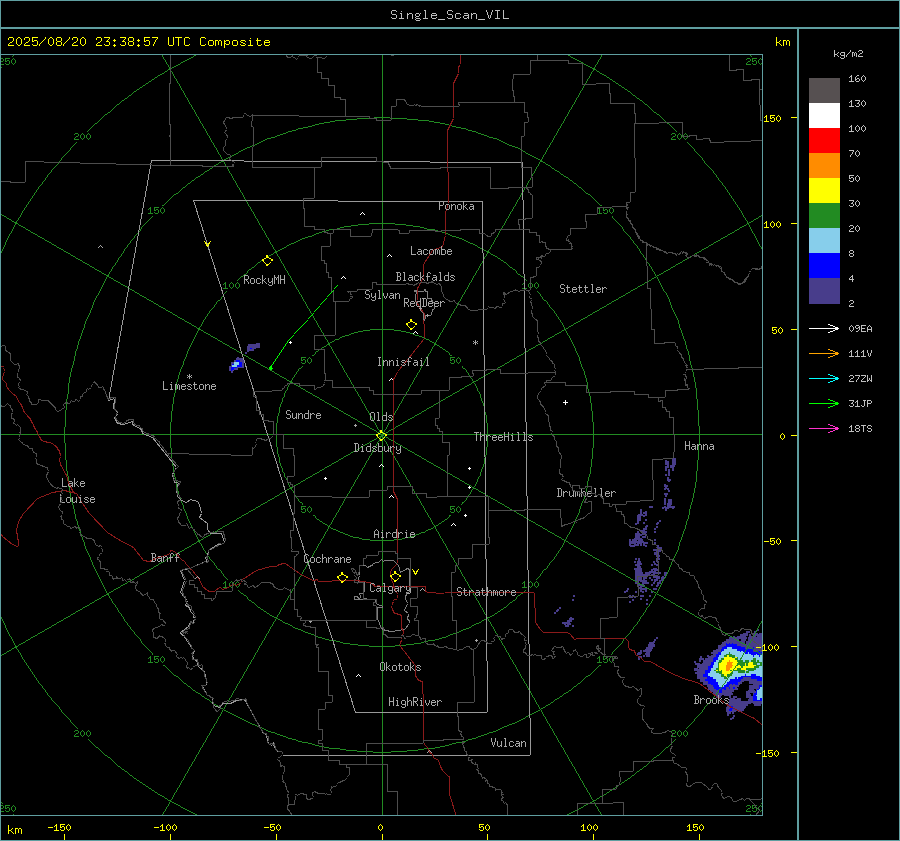Click the Lacombe label
Viewport: 900px width, 841px height.
[x=431, y=251]
